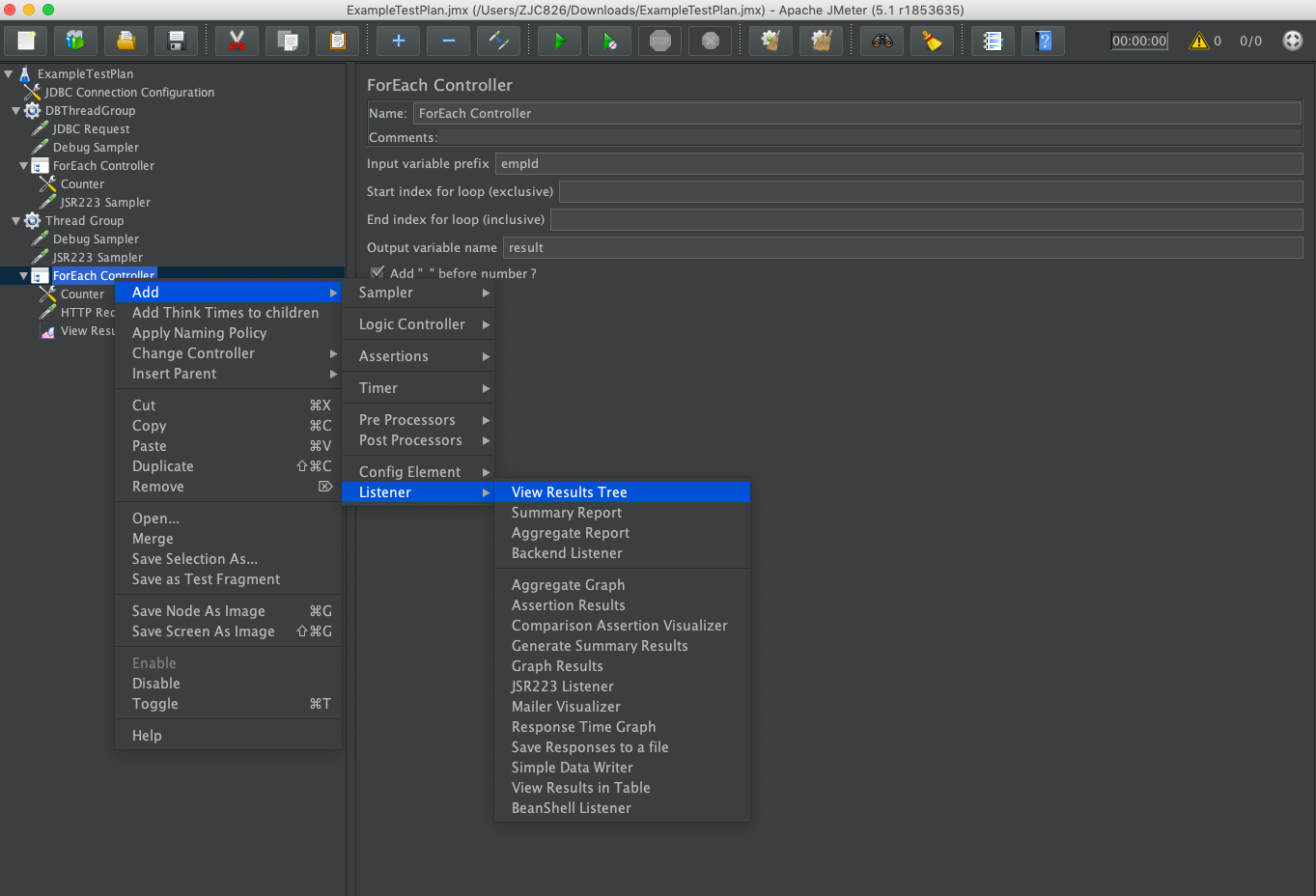Click the Reset Search broom icon
Image resolution: width=1316 pixels, height=896 pixels.
(932, 41)
